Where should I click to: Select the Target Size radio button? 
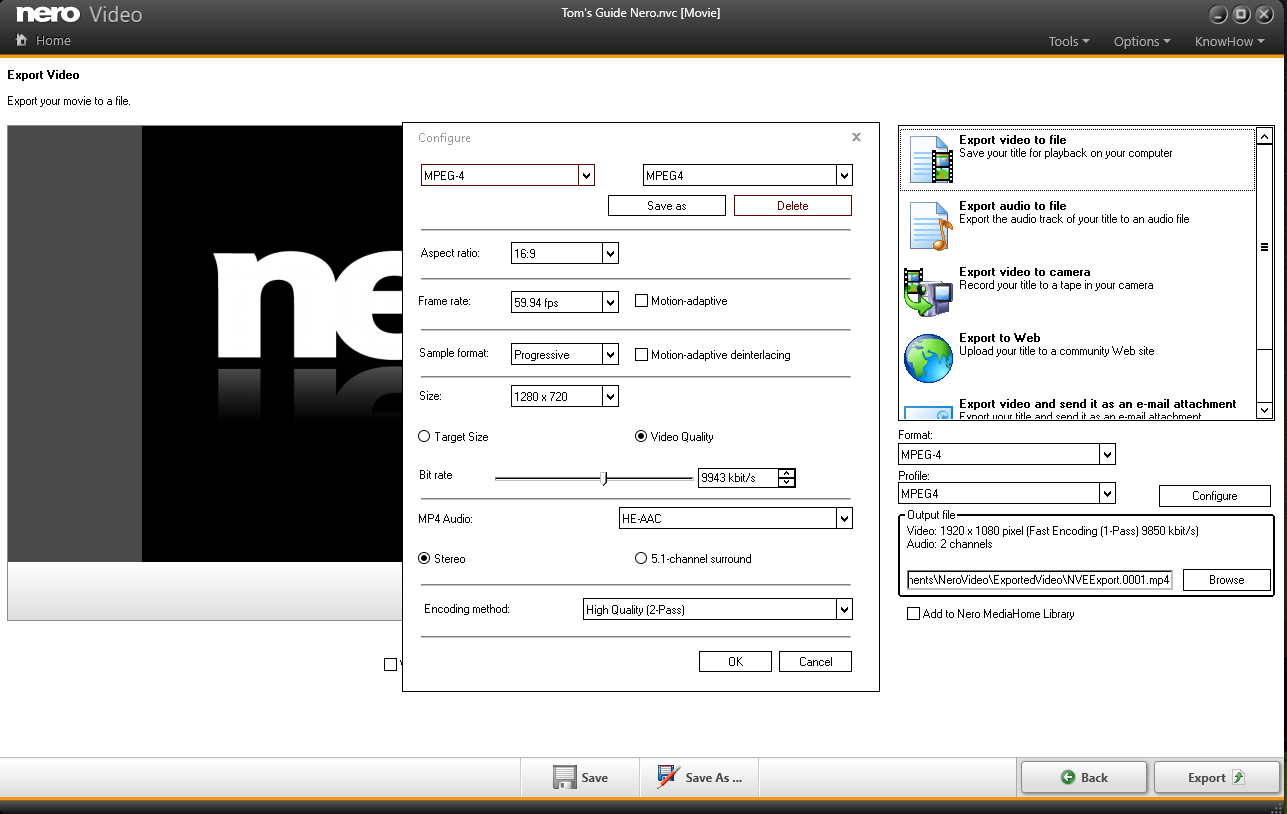[424, 437]
